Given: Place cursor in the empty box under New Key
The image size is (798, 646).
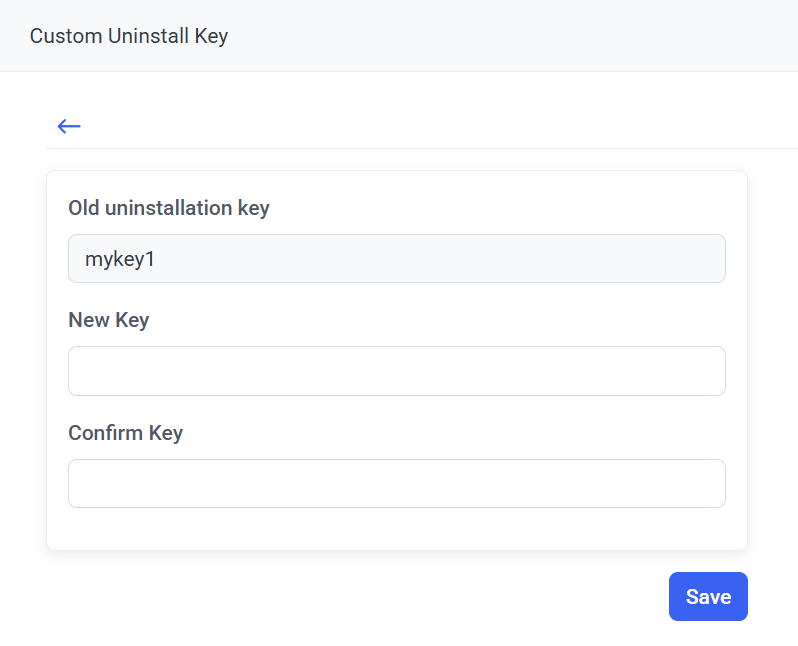Looking at the screenshot, I should point(396,371).
